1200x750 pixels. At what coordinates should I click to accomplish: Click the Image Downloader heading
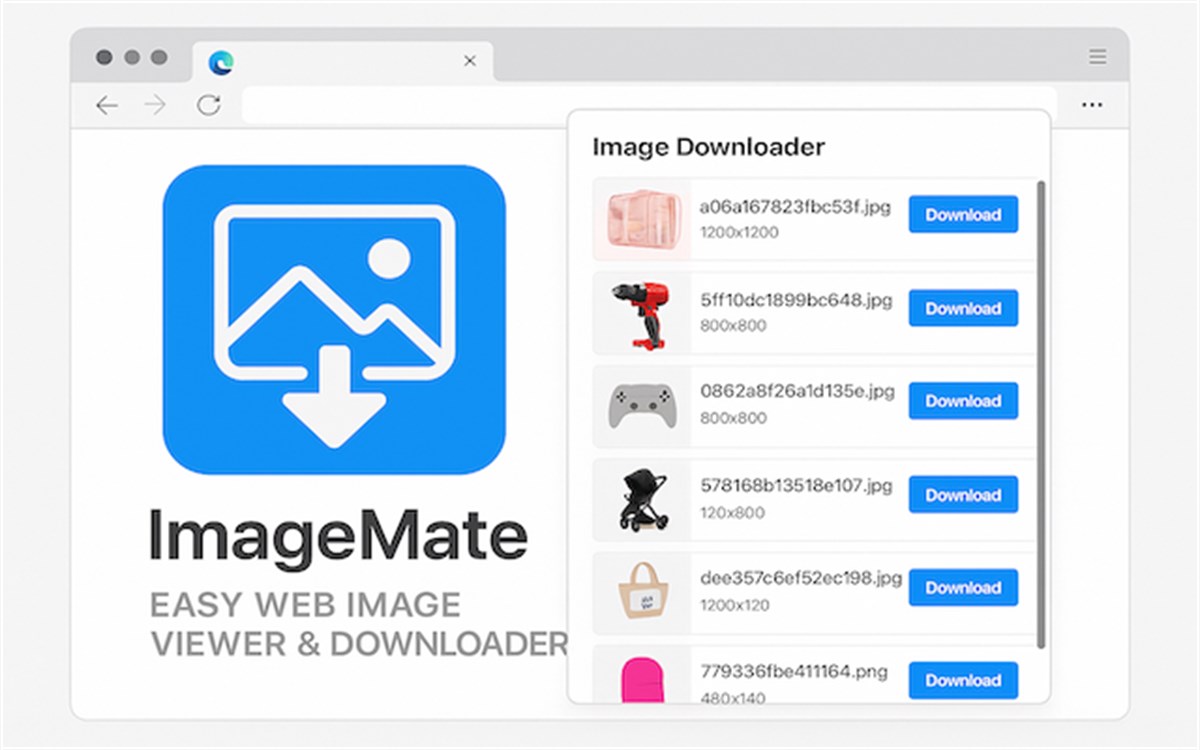pyautogui.click(x=708, y=147)
